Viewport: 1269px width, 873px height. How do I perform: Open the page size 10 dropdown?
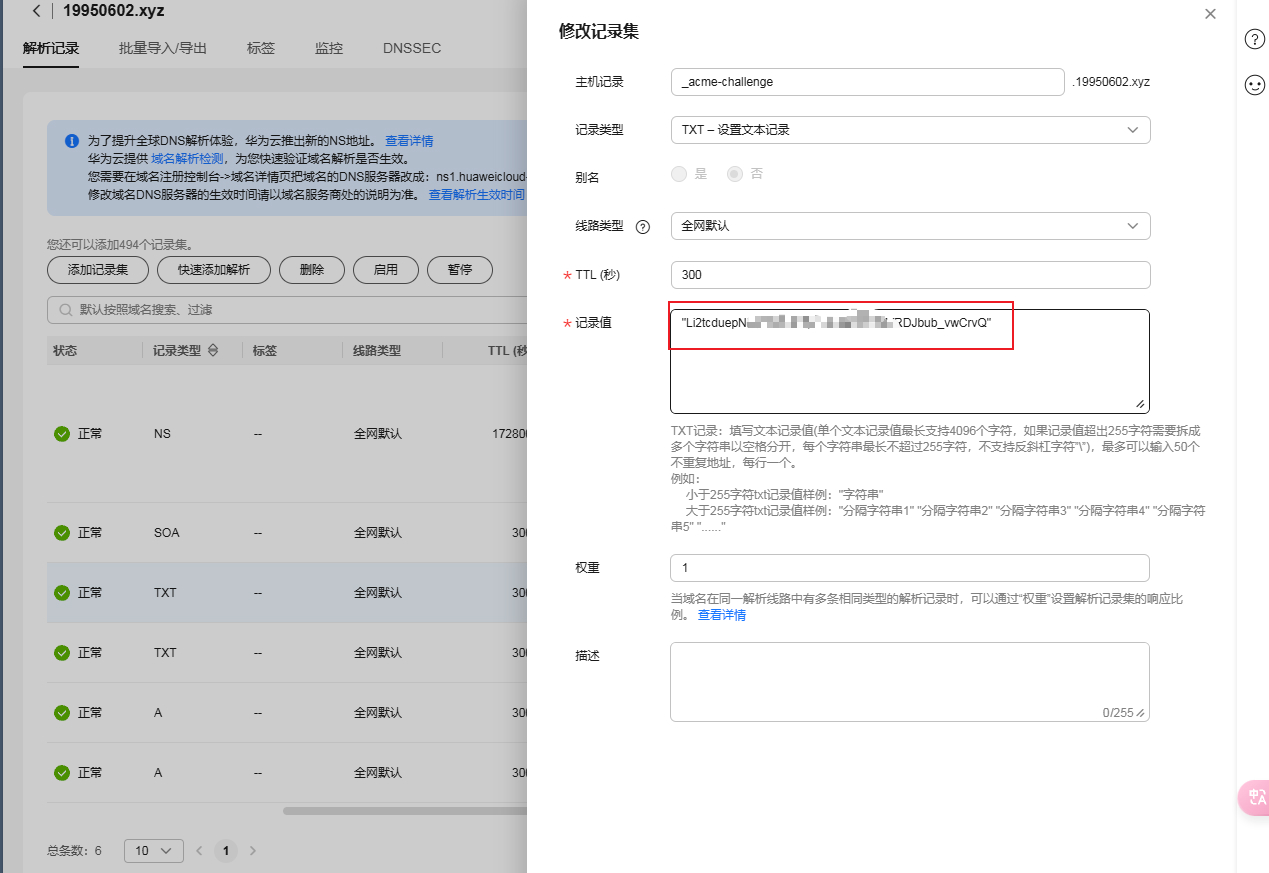coord(153,851)
